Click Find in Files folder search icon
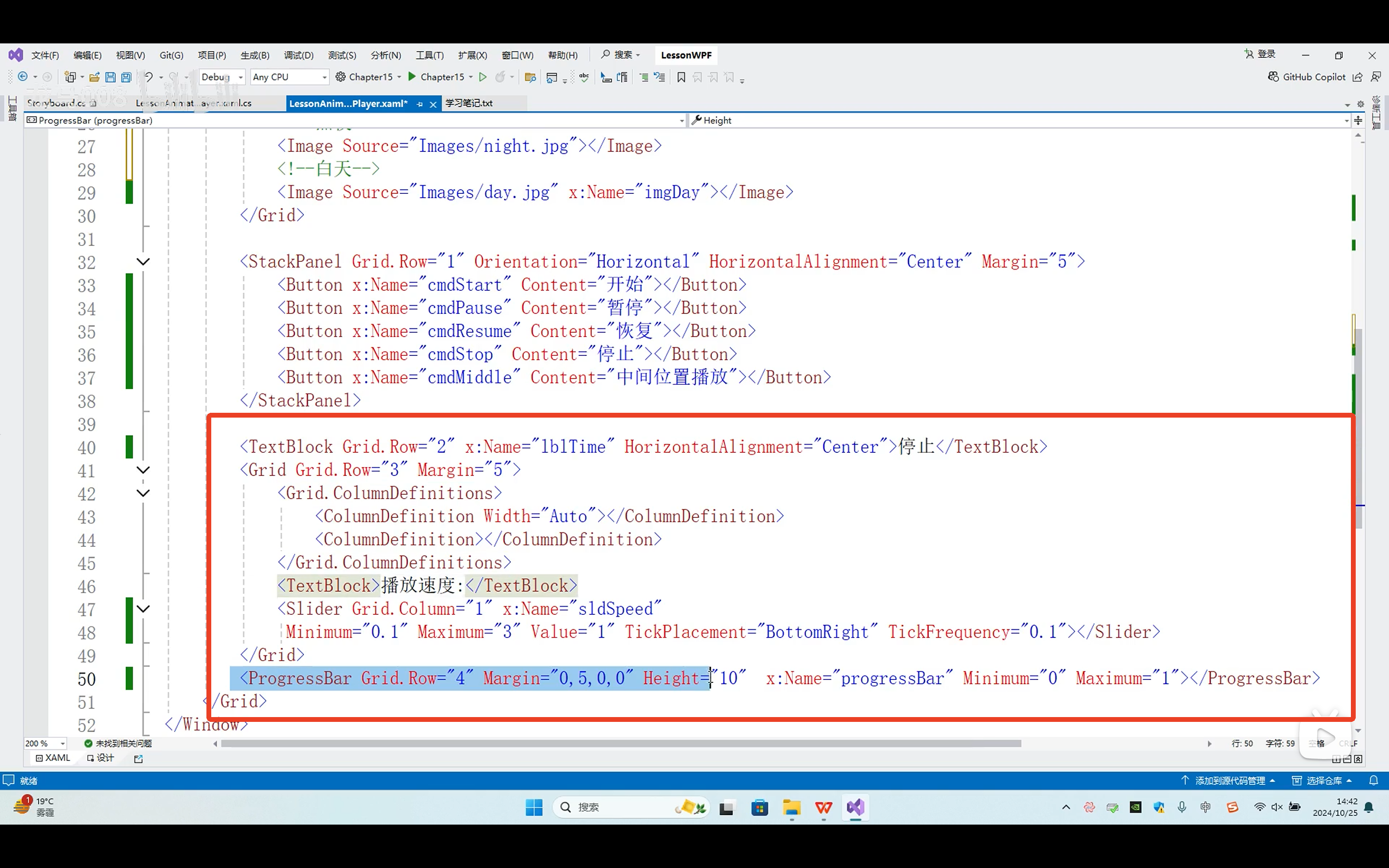Image resolution: width=1389 pixels, height=868 pixels. 530,77
